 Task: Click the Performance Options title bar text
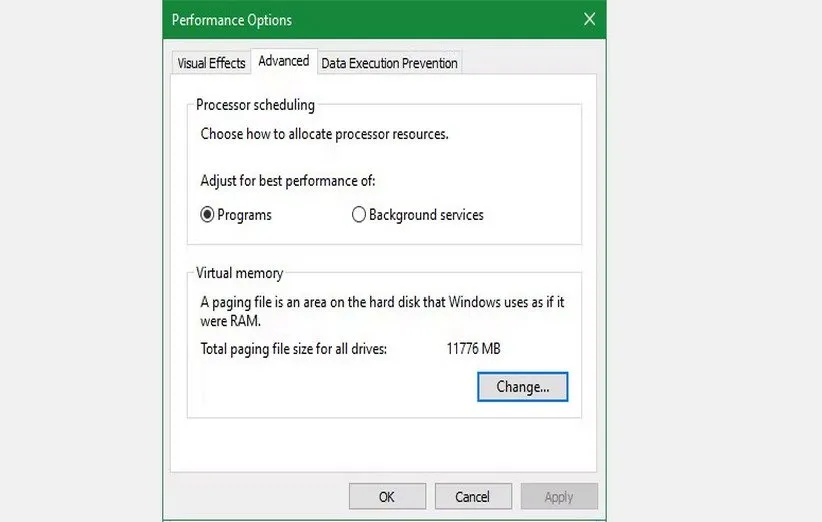pos(232,20)
